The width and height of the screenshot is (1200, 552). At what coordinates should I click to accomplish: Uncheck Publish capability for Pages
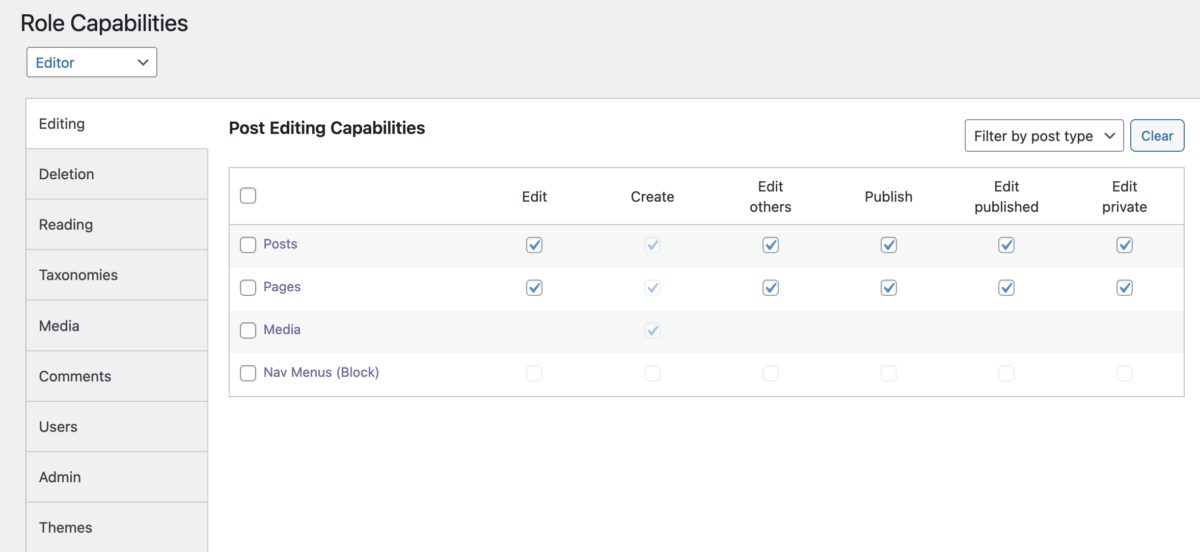(888, 288)
